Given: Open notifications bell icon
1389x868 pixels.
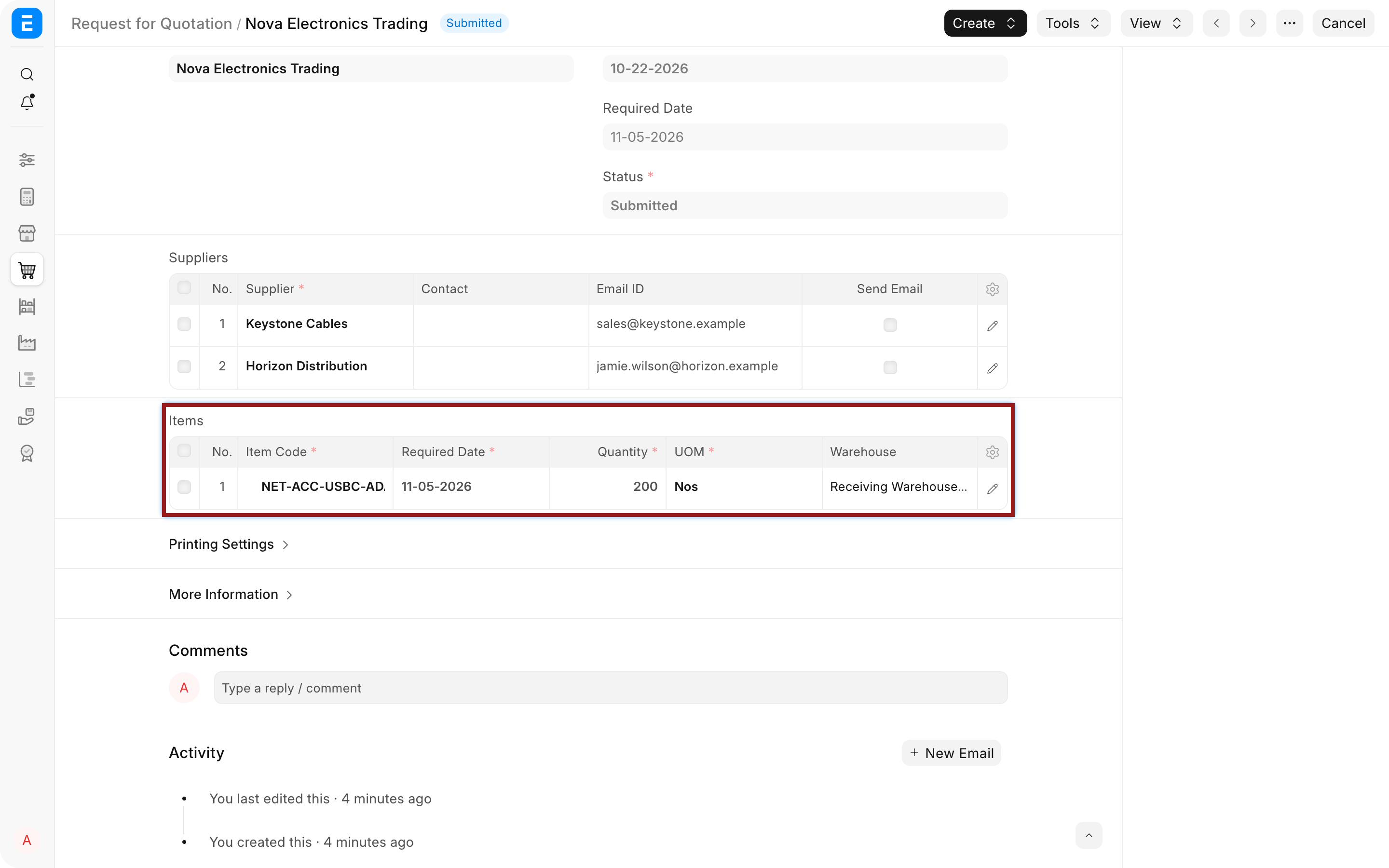Looking at the screenshot, I should coord(27,102).
